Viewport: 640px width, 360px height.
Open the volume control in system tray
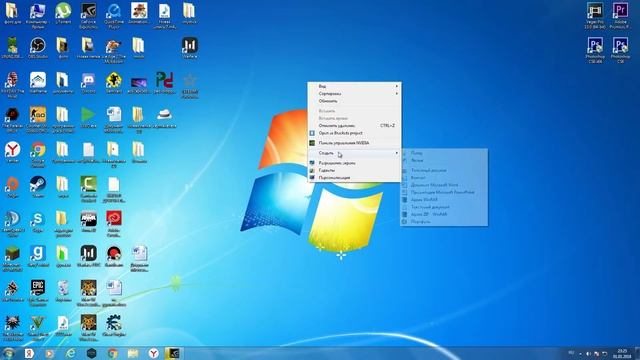coord(589,353)
